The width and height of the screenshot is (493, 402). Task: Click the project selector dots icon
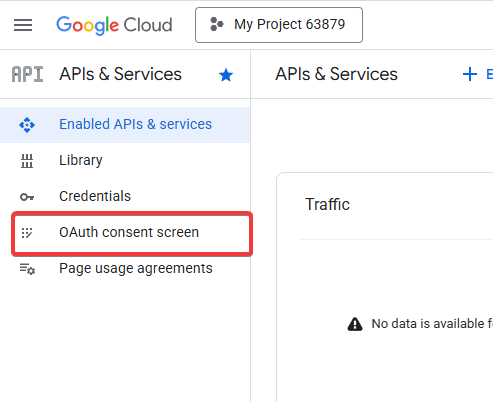(x=217, y=25)
